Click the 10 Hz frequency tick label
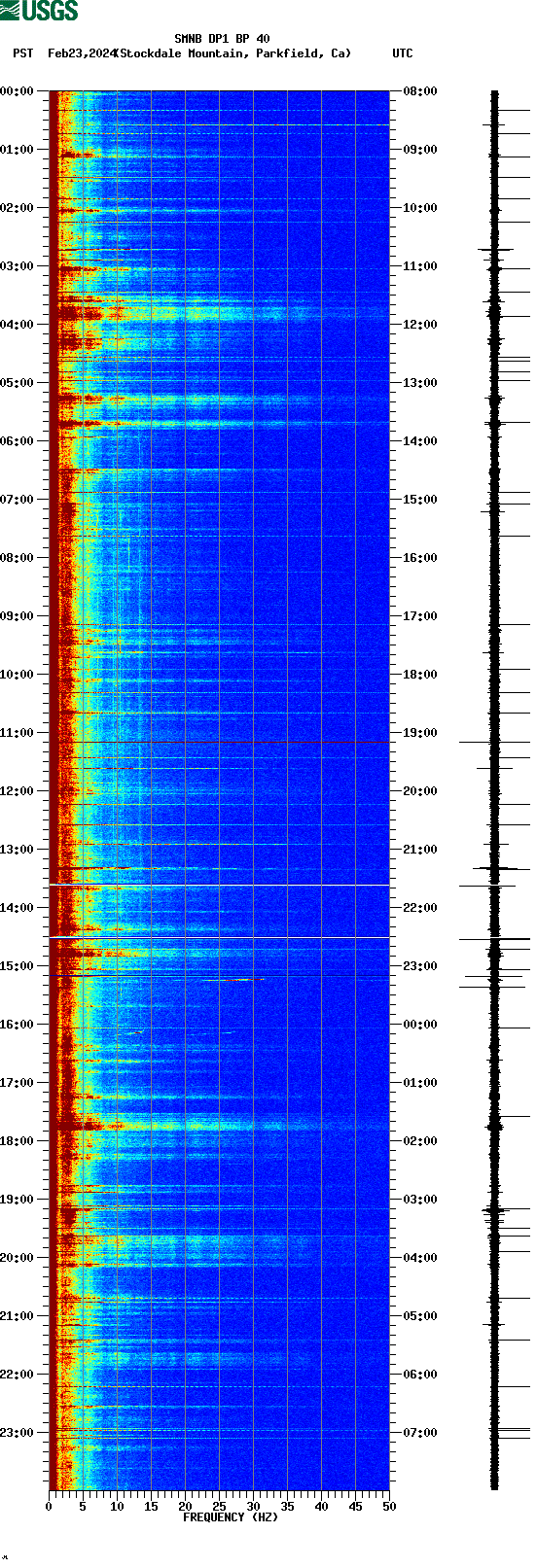The width and height of the screenshot is (537, 1568). tap(117, 1507)
